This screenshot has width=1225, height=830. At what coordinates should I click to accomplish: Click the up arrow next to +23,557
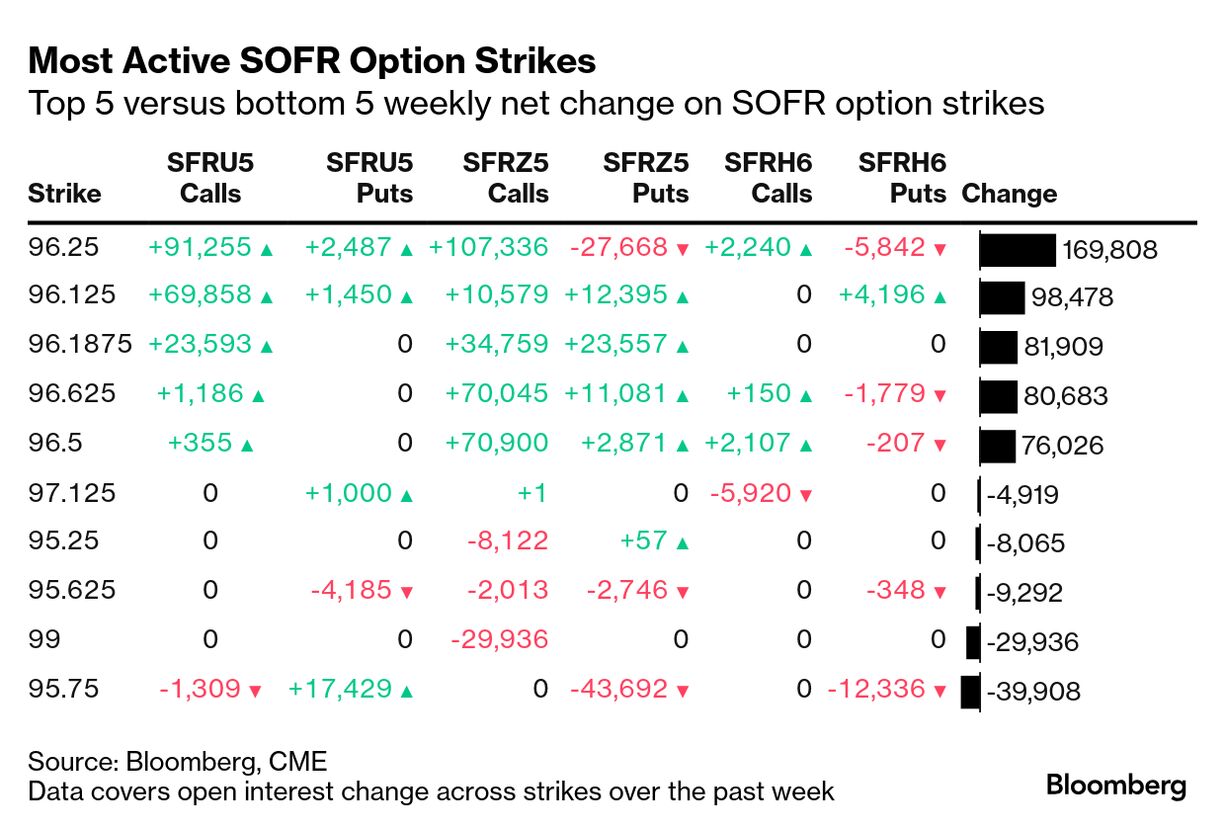683,348
